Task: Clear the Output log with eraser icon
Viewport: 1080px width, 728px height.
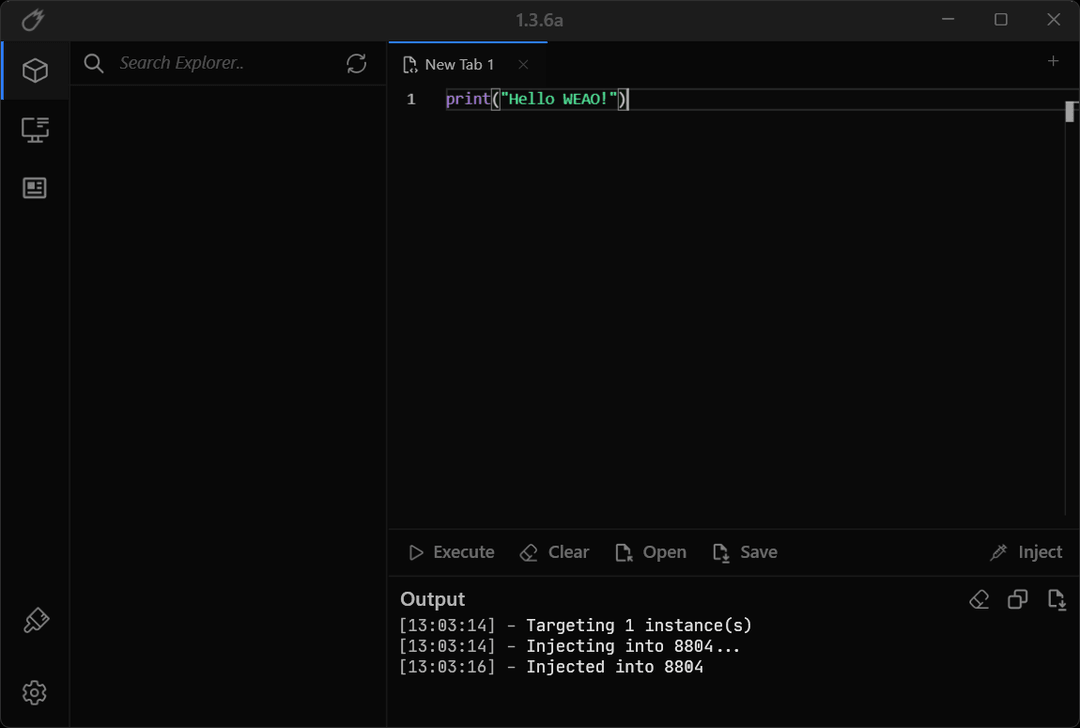Action: [x=979, y=599]
